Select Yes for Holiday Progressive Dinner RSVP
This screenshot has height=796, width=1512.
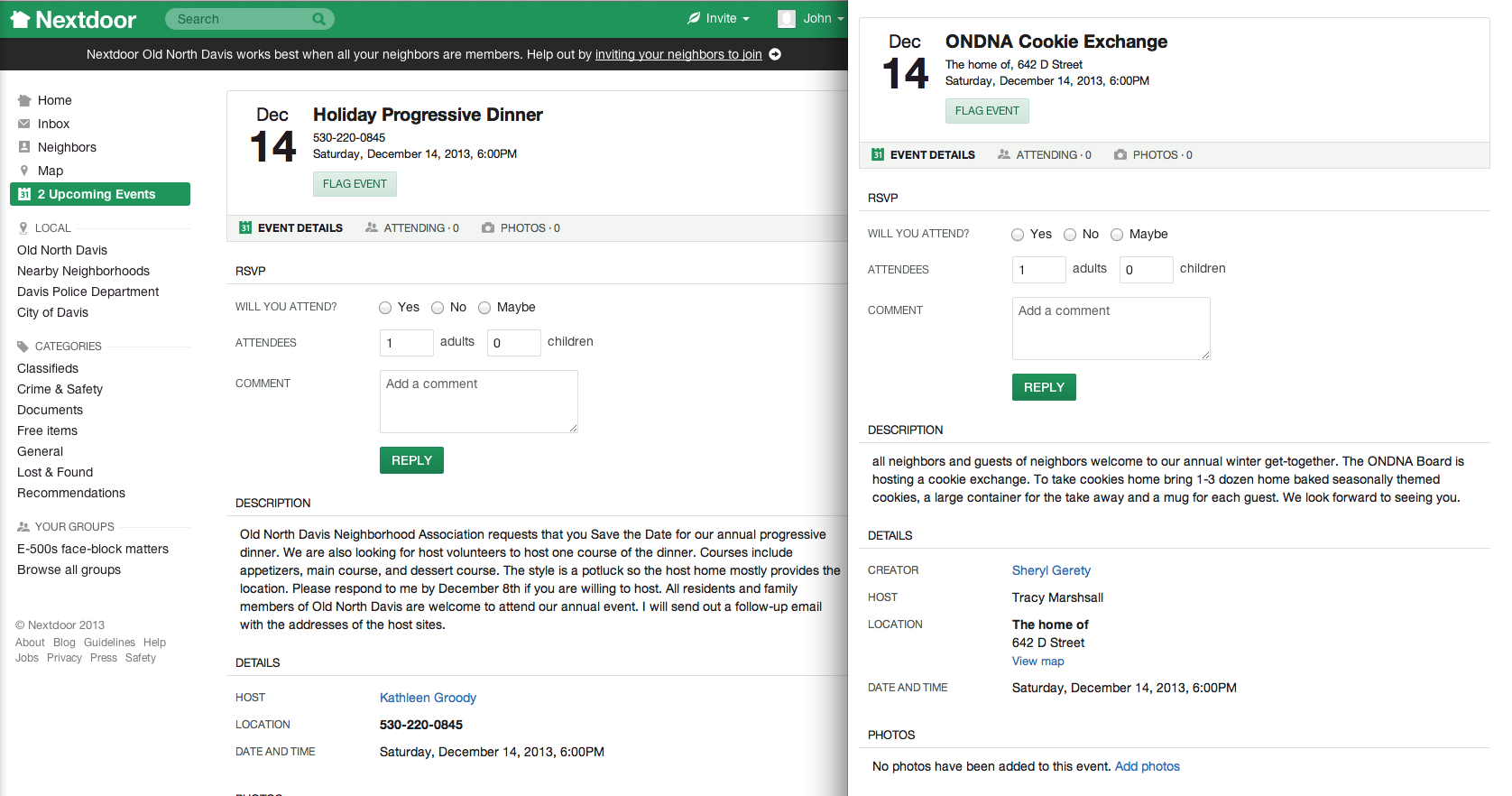pos(385,308)
